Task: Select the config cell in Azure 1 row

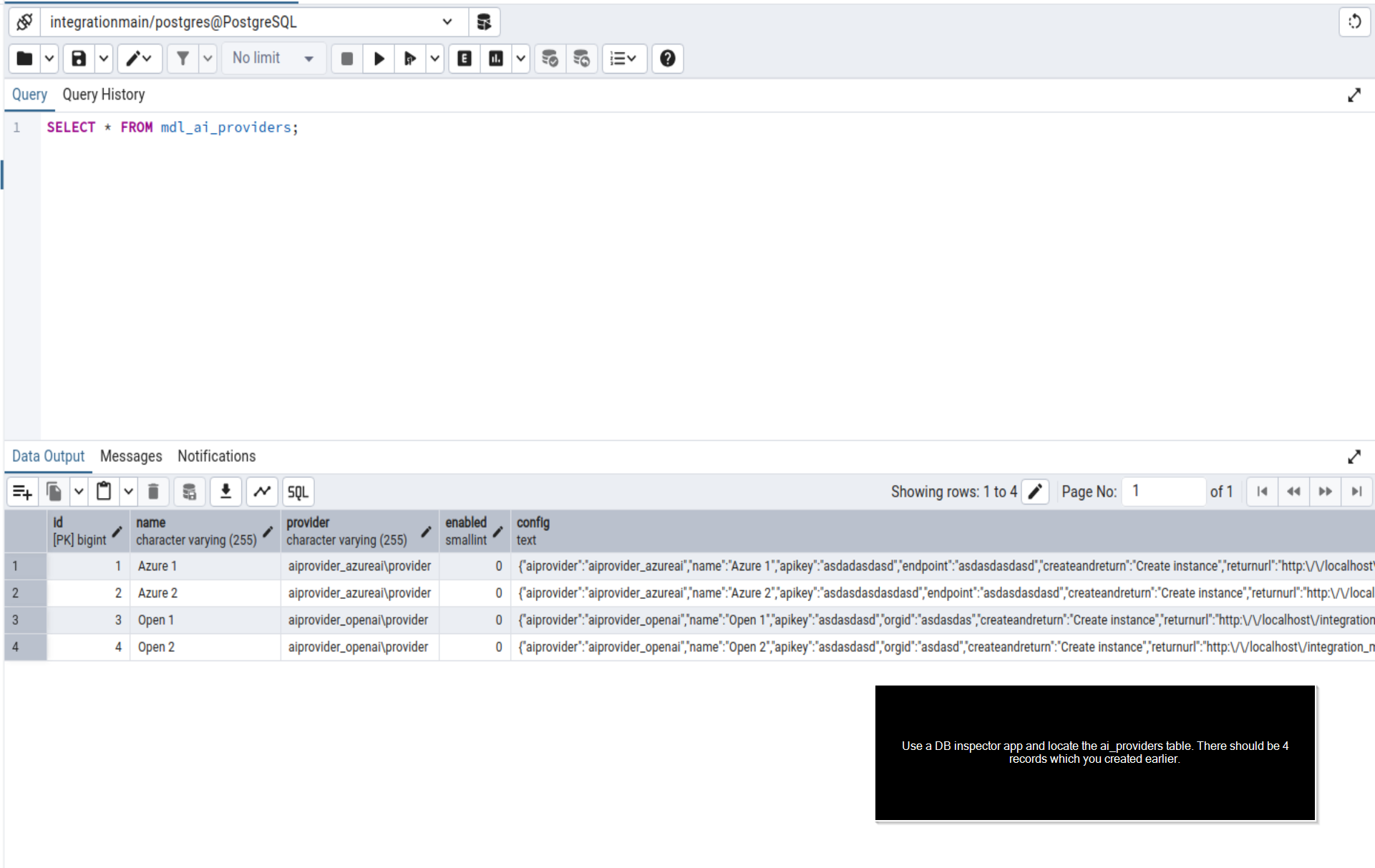Action: [x=942, y=566]
